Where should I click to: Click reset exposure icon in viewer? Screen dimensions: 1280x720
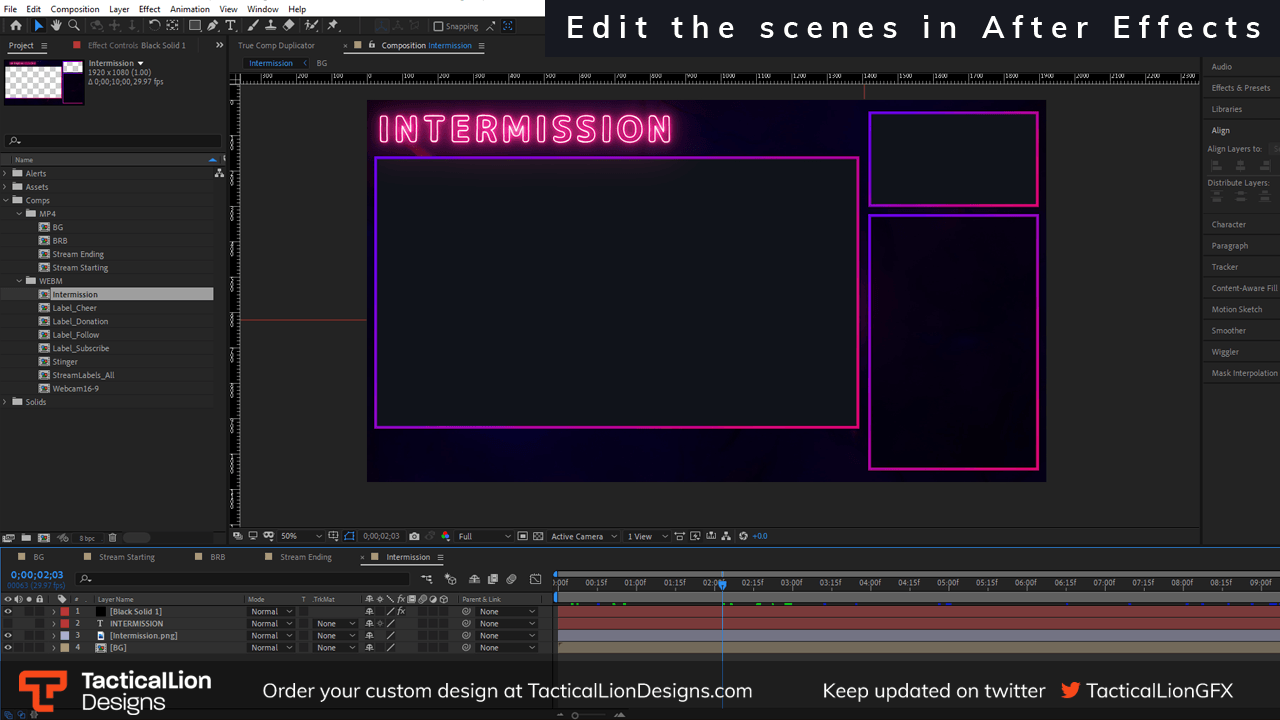pyautogui.click(x=743, y=536)
